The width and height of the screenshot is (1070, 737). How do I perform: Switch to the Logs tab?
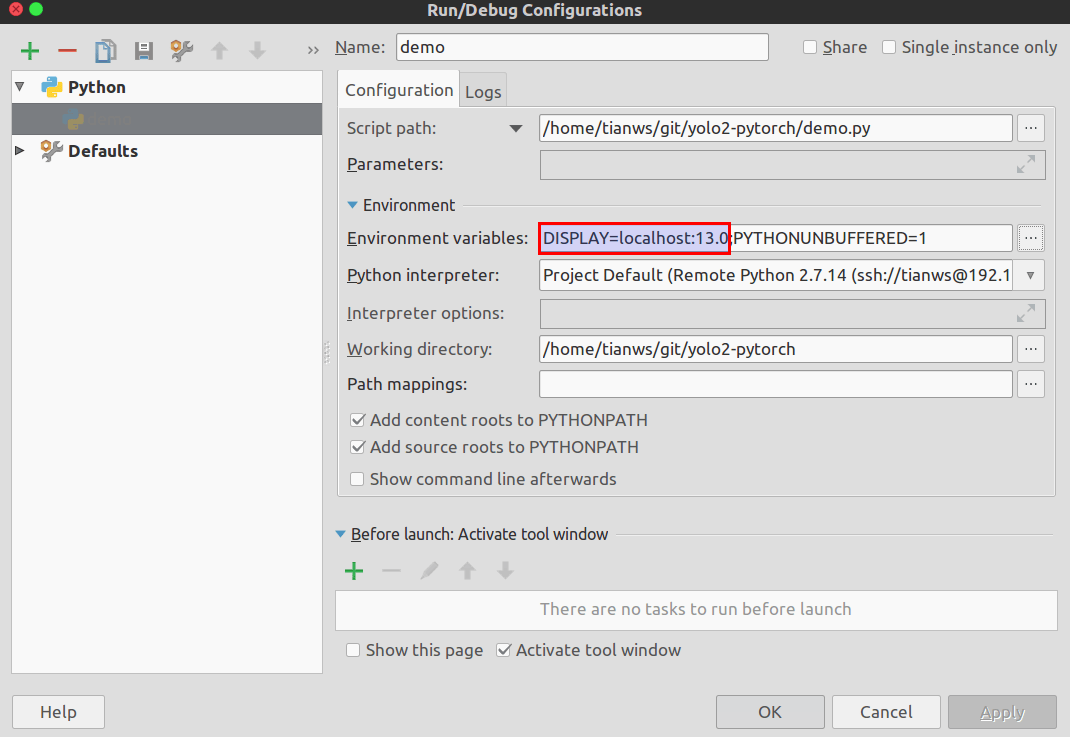click(483, 91)
